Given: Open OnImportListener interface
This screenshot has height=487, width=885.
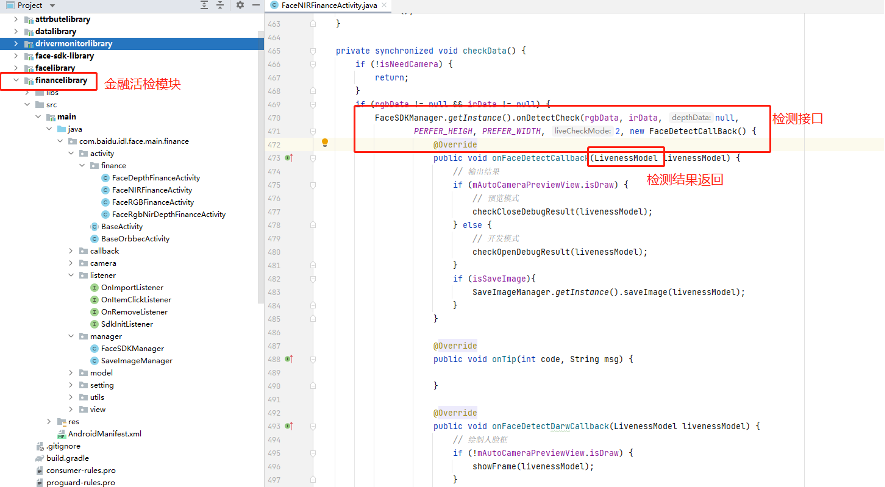Looking at the screenshot, I should (x=132, y=288).
